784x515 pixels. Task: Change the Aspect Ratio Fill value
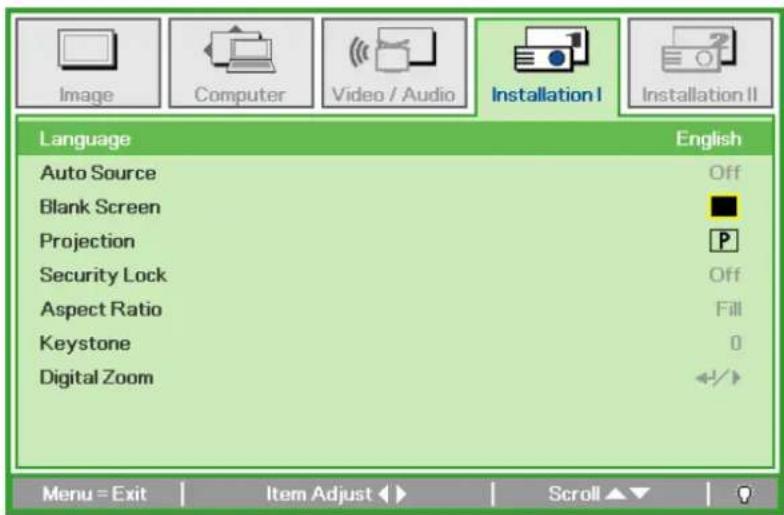coord(728,309)
